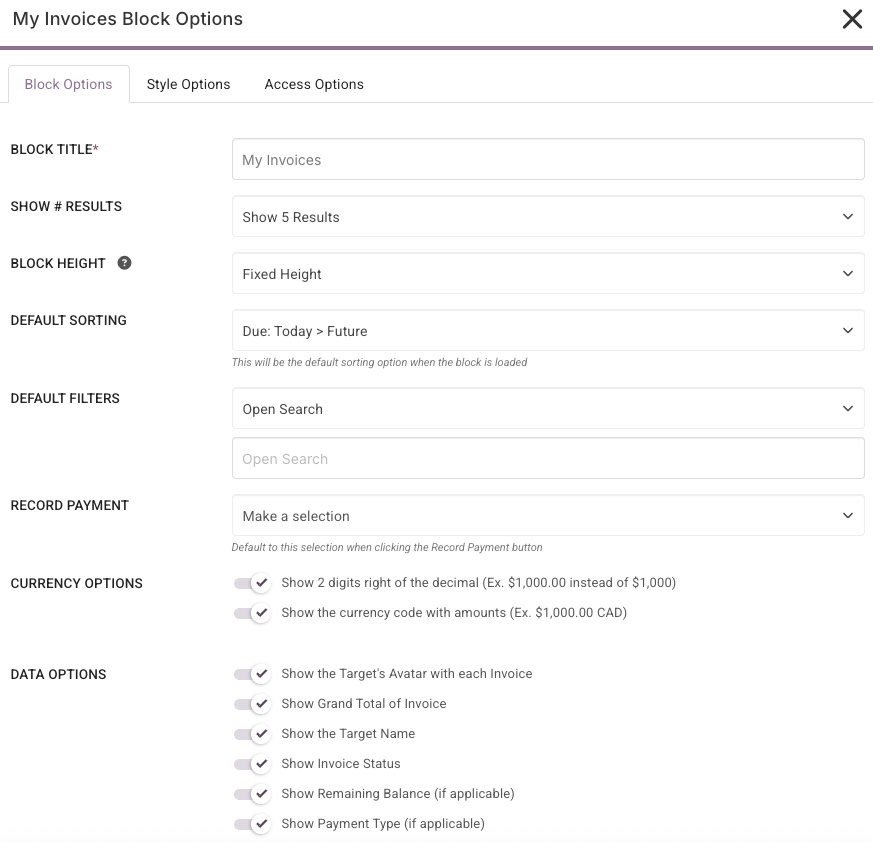Select the Block Options tab
The image size is (873, 842).
point(68,84)
